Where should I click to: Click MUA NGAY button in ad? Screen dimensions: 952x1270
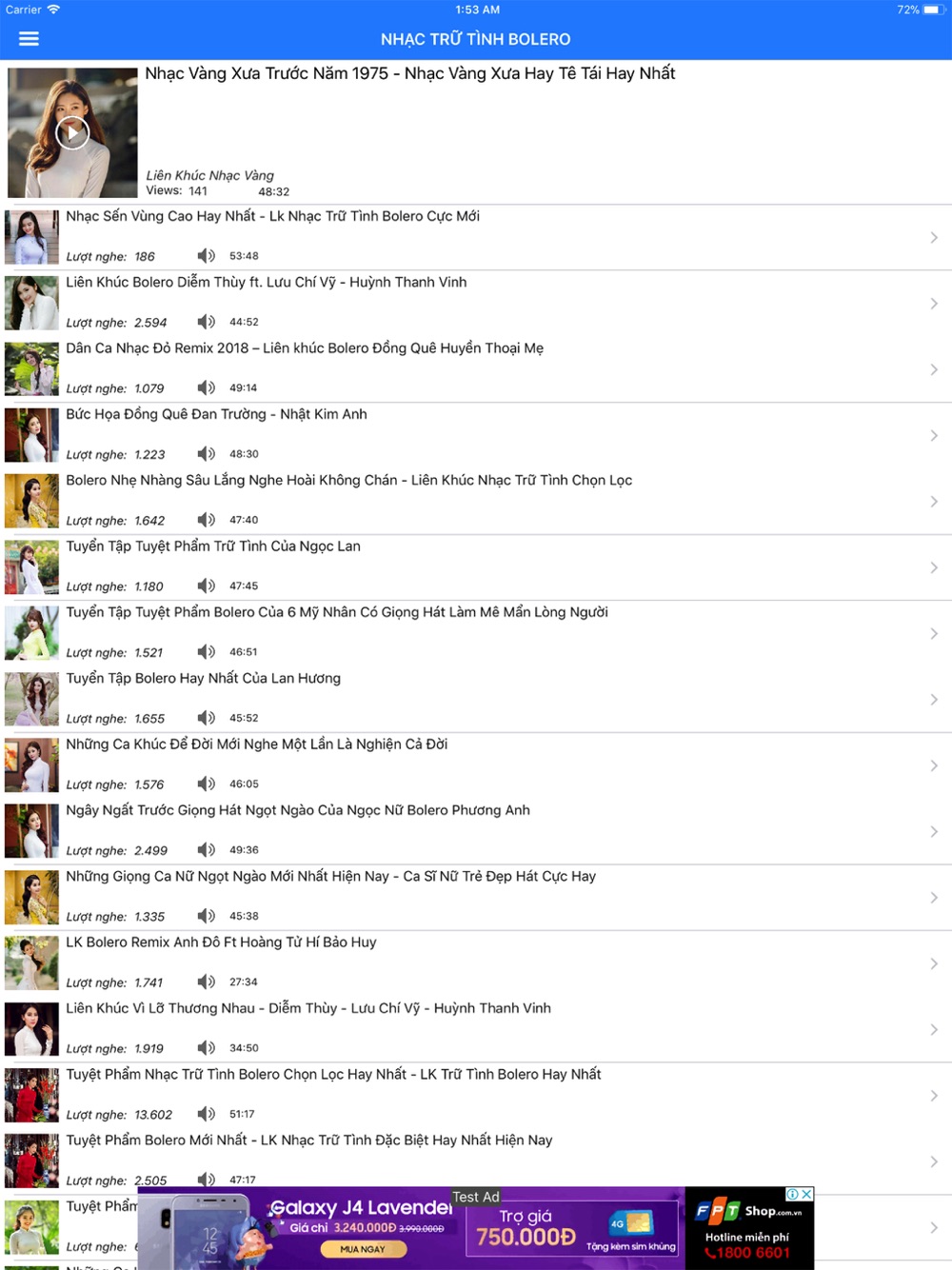(x=363, y=1249)
